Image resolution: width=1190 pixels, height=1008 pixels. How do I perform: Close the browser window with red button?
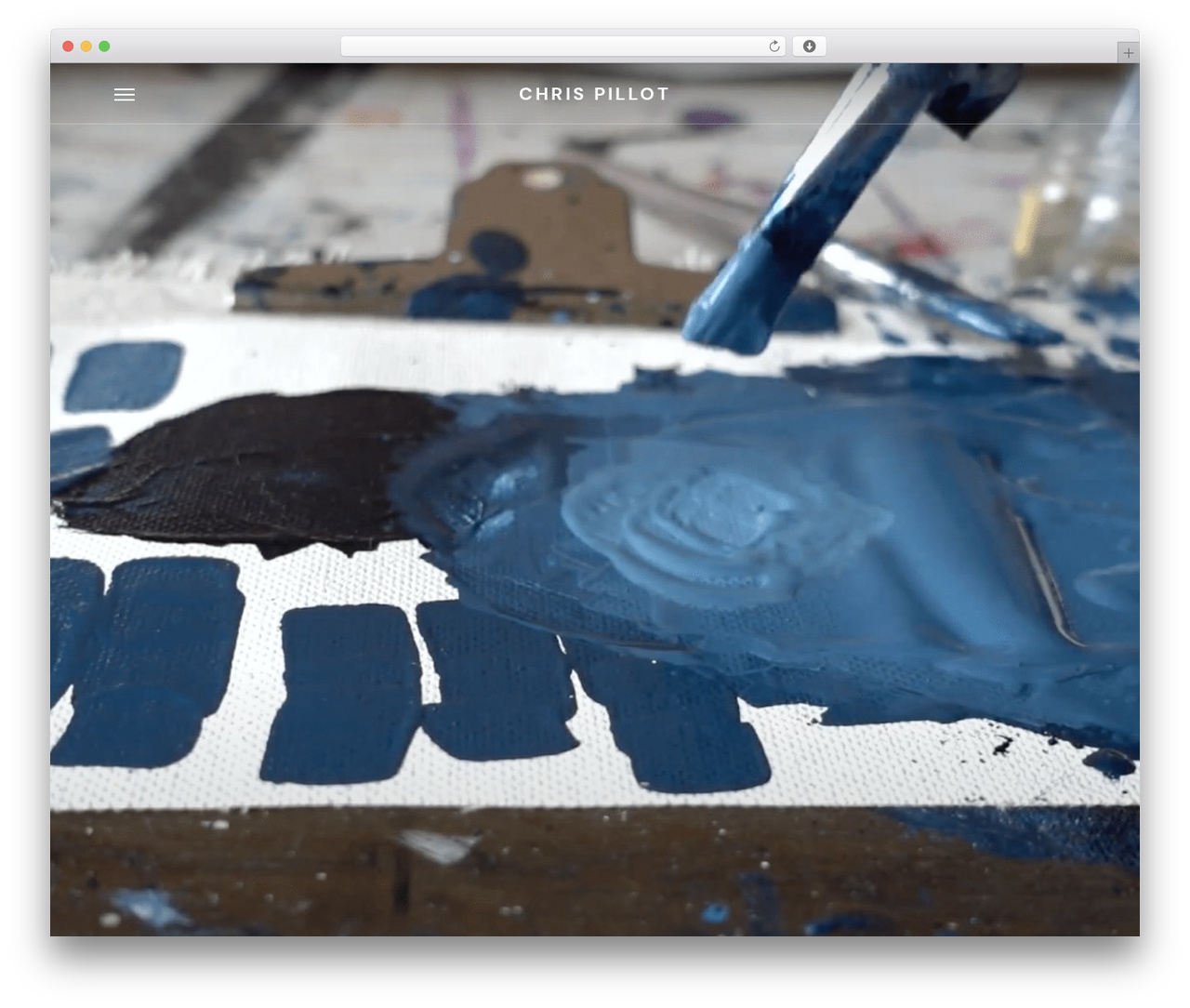[68, 46]
